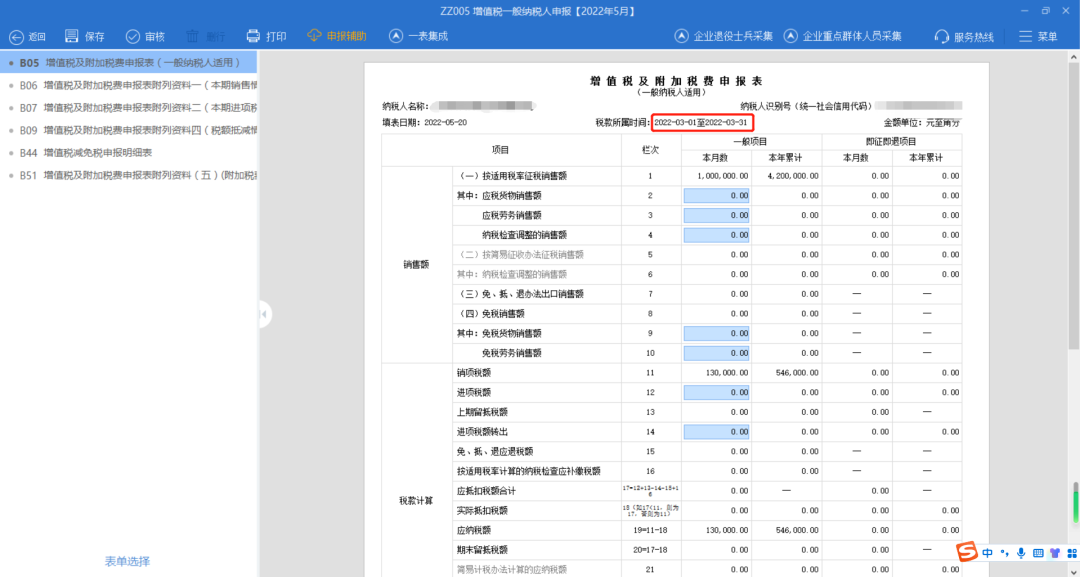Screen dimensions: 1080x577
Task: Open the 一表集成 integrated form view
Action: tap(416, 36)
